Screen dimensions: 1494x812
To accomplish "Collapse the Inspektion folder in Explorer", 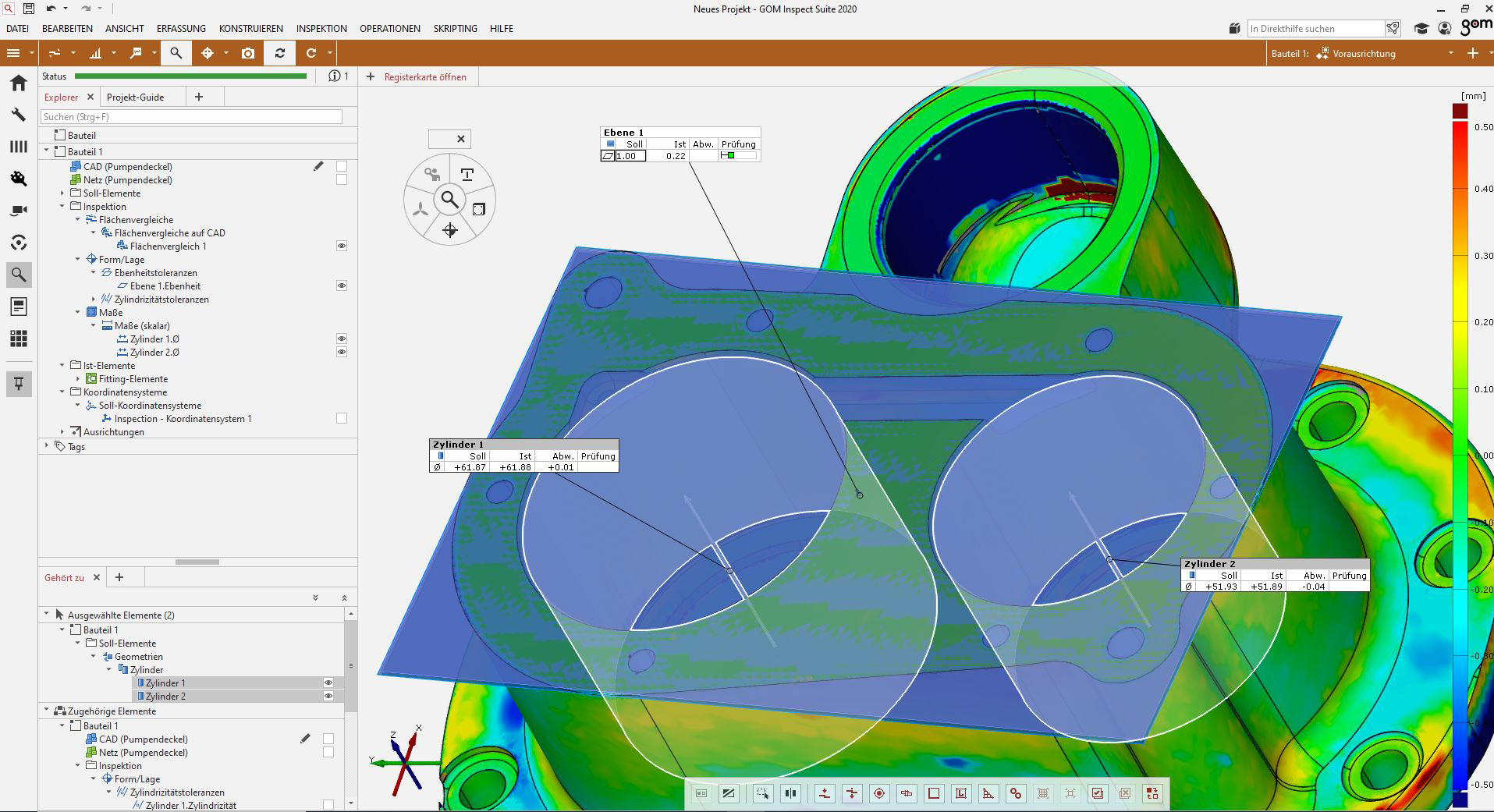I will click(x=62, y=206).
